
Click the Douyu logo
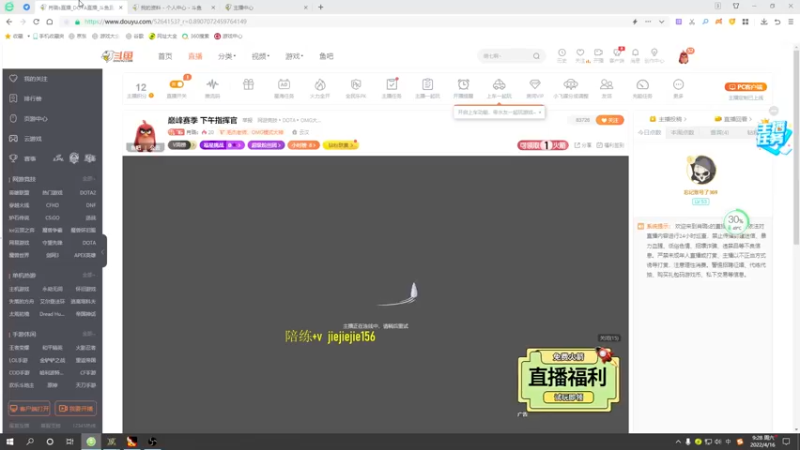pyautogui.click(x=117, y=56)
